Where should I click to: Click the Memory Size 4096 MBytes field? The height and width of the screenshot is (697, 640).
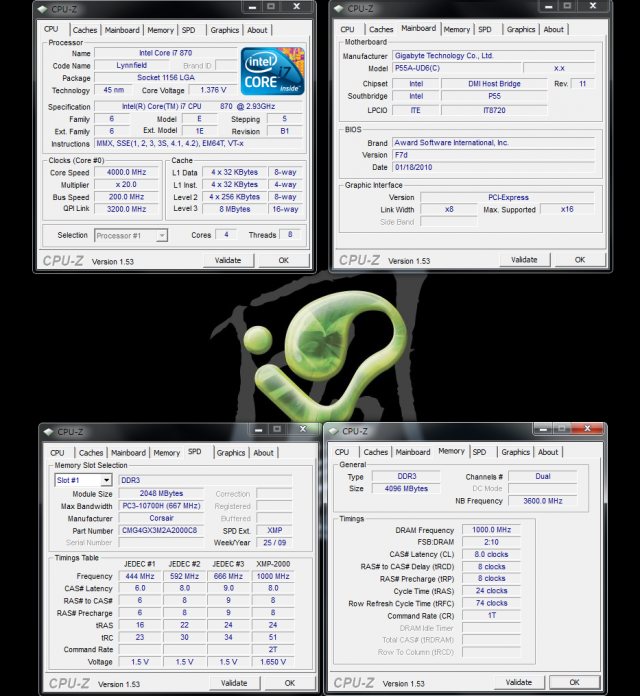coord(406,489)
